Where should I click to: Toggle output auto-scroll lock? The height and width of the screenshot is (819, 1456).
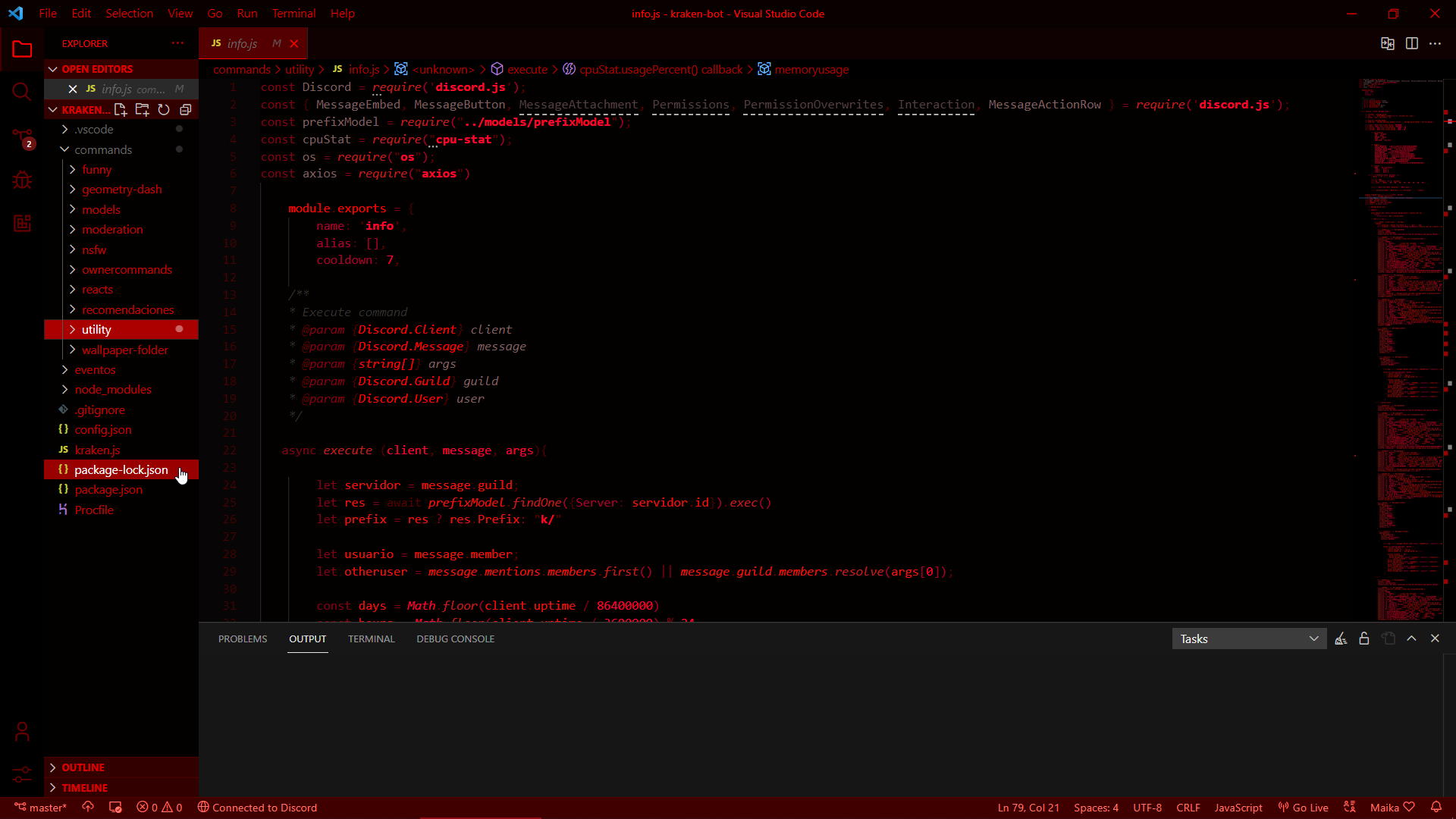[1364, 639]
